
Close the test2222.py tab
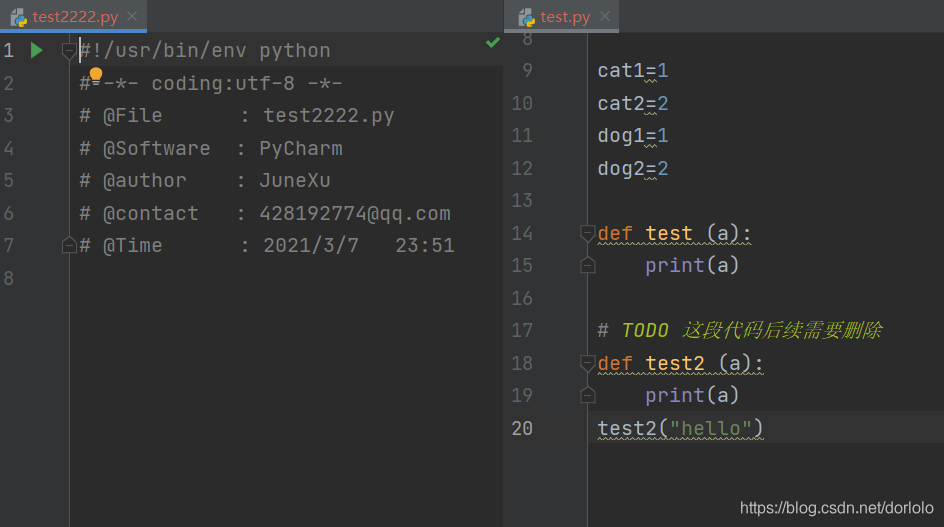[x=132, y=16]
